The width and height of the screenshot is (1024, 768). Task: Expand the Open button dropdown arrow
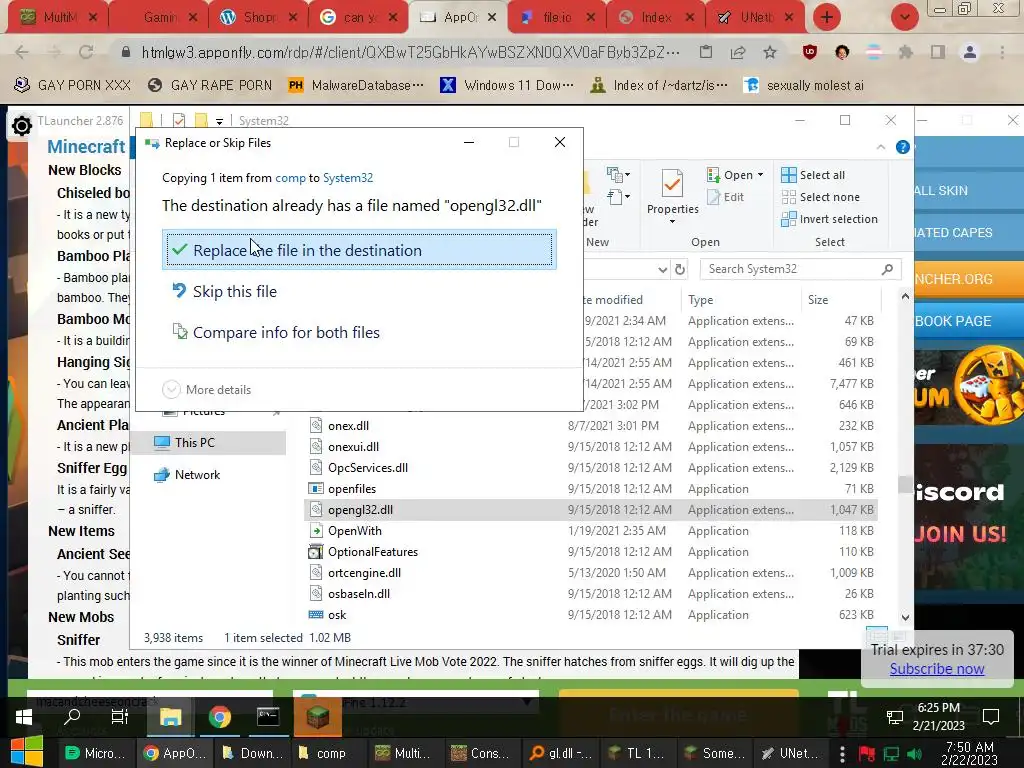760,175
